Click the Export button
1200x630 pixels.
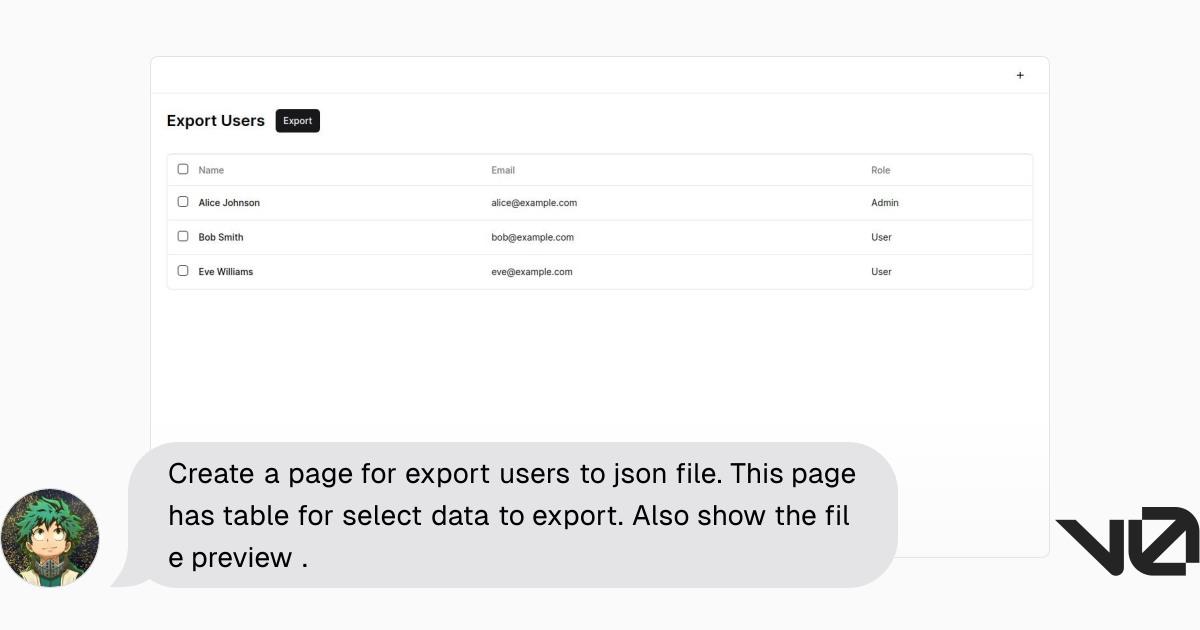(x=298, y=121)
